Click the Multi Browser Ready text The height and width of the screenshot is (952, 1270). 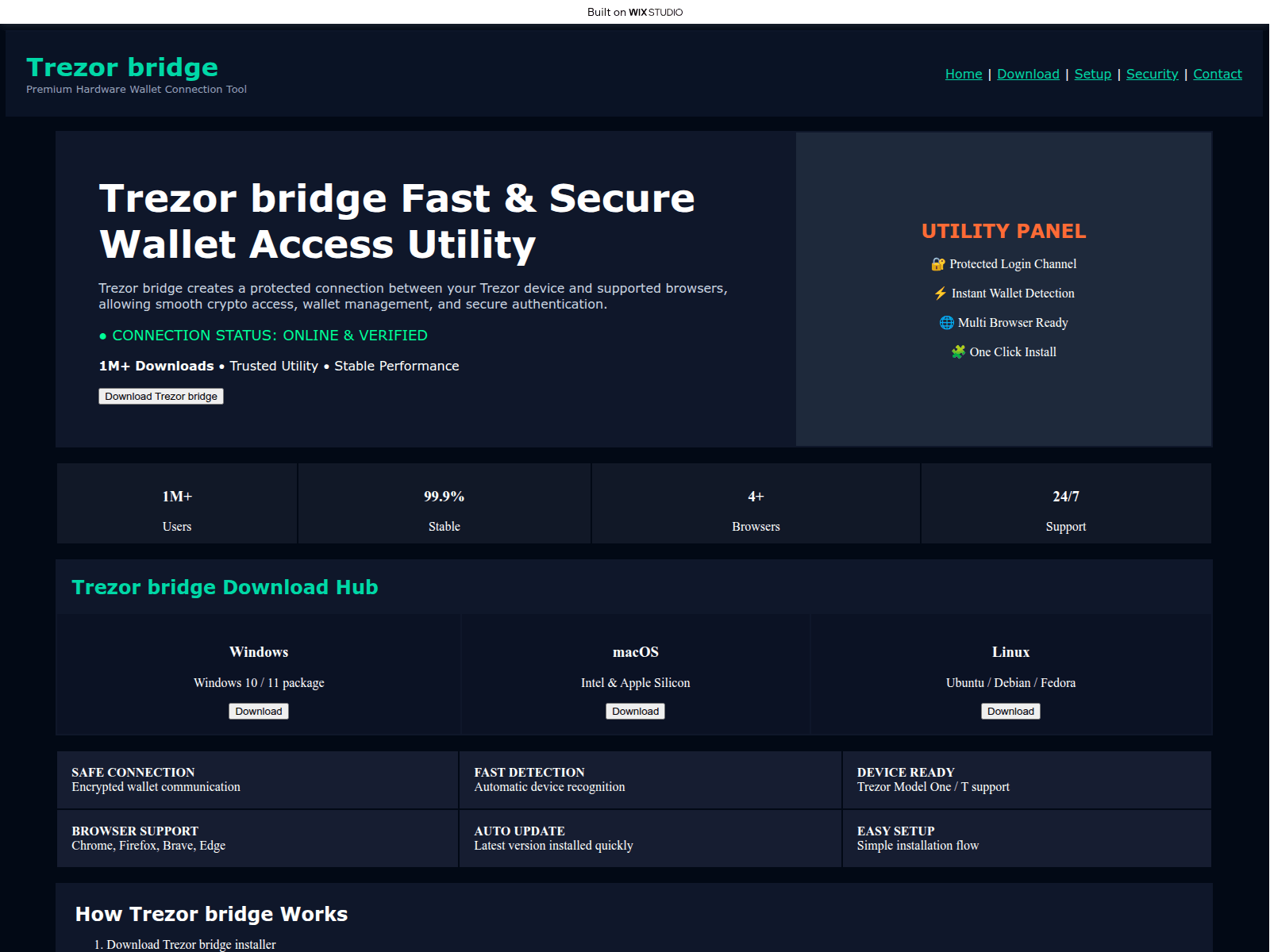point(1013,323)
